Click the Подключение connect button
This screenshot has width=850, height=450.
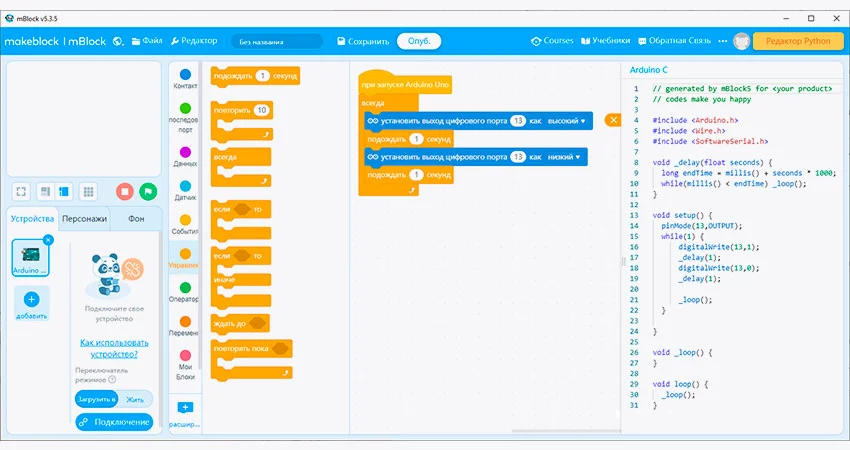coord(113,422)
